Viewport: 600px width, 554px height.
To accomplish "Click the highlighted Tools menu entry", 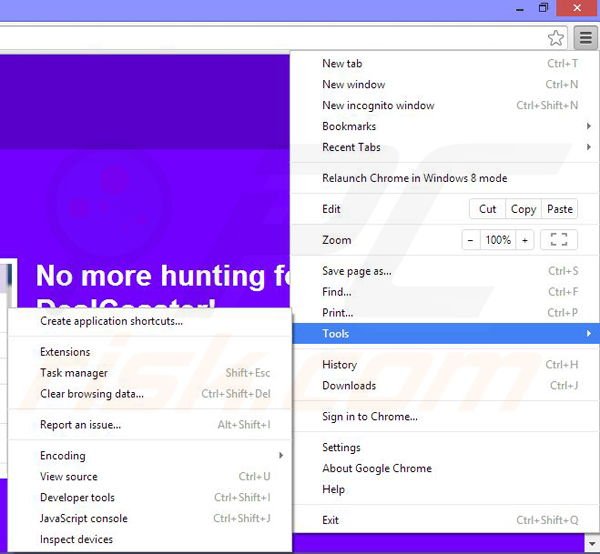I will point(445,334).
